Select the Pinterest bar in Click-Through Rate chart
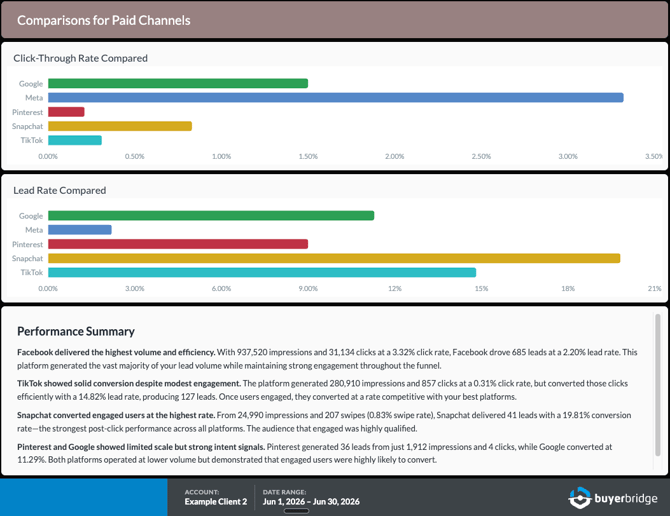670x516 pixels. 66,112
